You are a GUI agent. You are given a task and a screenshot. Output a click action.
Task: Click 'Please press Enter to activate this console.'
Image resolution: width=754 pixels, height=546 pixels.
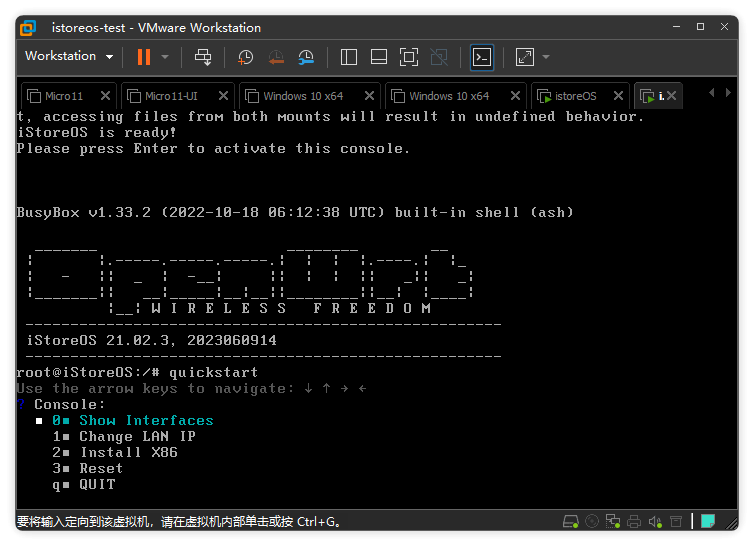coord(213,148)
